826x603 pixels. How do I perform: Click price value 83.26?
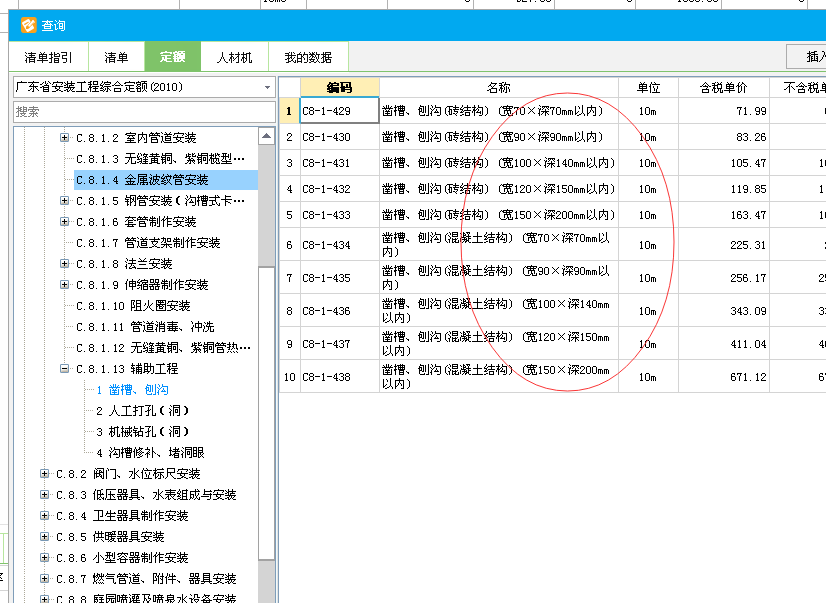click(x=751, y=137)
